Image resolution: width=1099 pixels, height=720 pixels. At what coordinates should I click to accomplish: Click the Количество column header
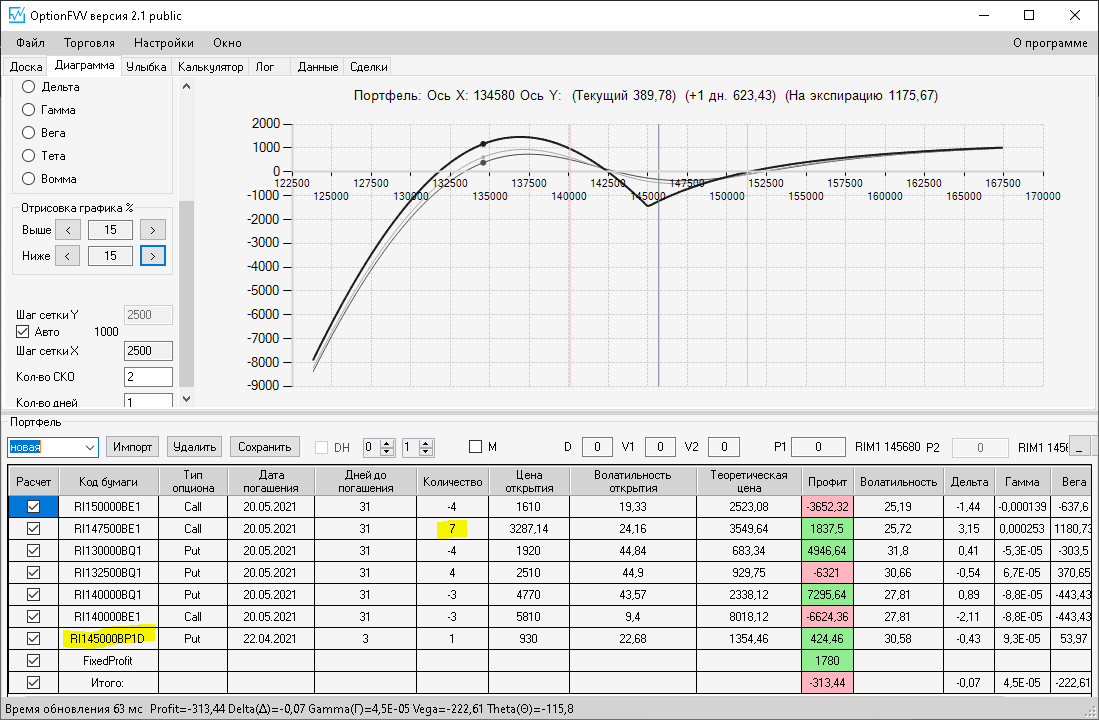point(453,482)
